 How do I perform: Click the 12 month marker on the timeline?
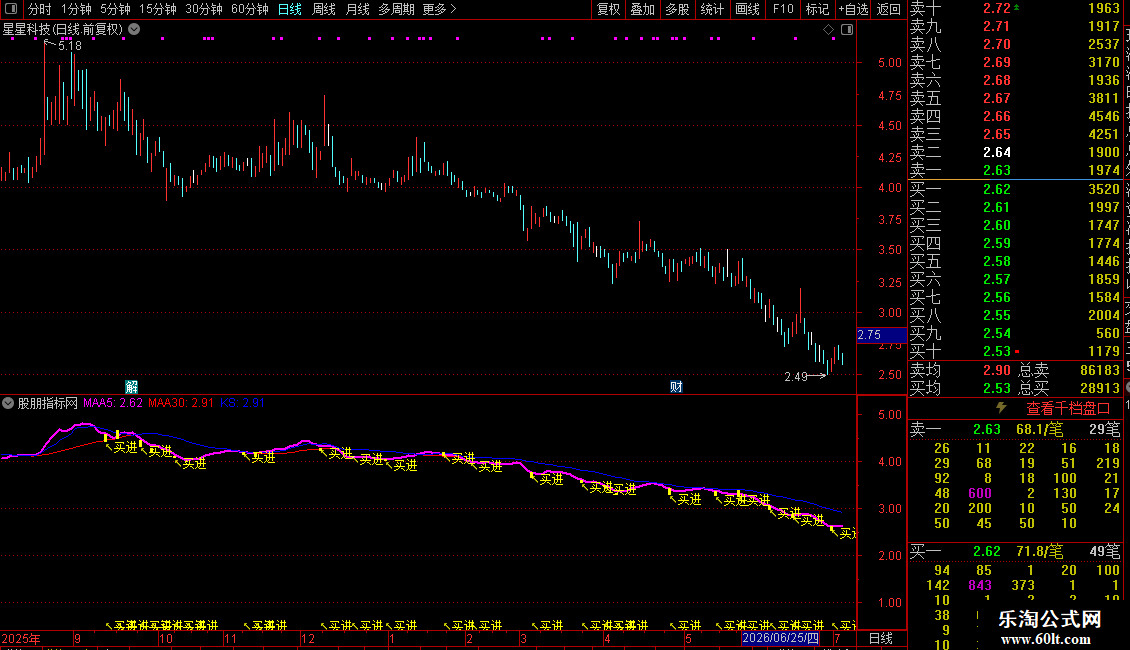coord(308,638)
